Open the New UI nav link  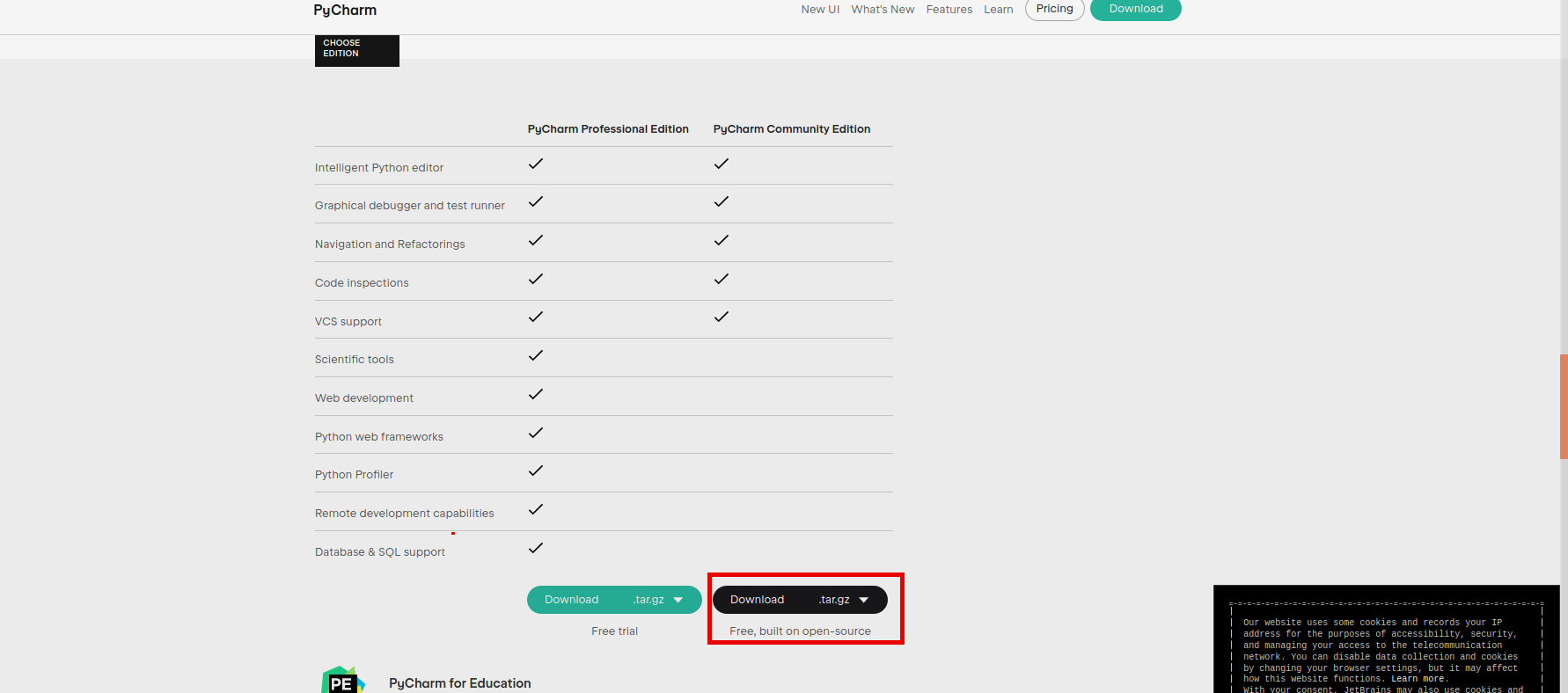click(x=820, y=10)
